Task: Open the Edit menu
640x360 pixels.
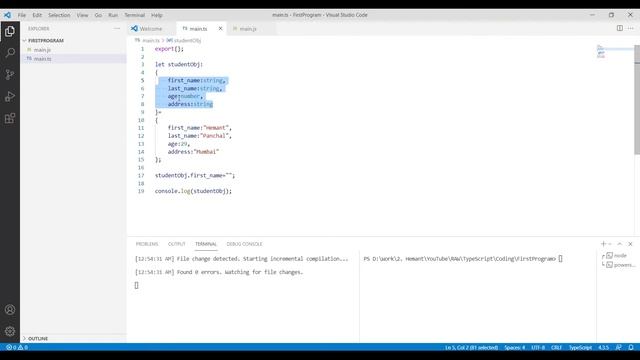Action: tap(37, 15)
